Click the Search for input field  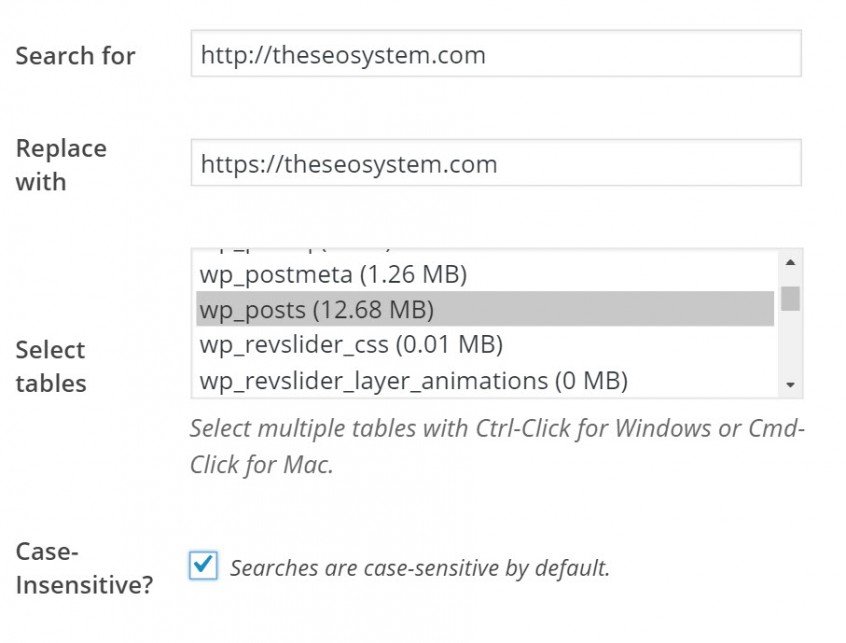coord(495,55)
